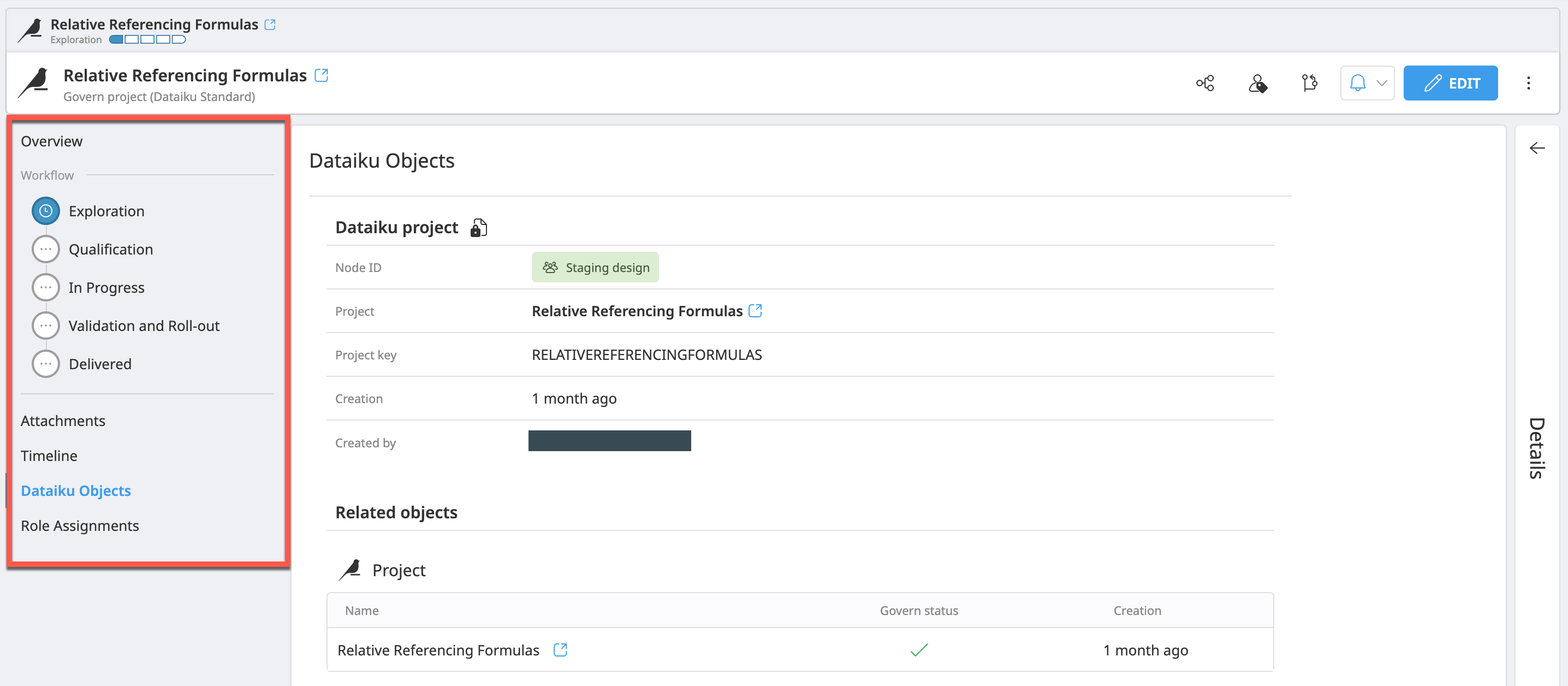Click the graph relations icon in header
This screenshot has height=686, width=1568.
coord(1205,84)
